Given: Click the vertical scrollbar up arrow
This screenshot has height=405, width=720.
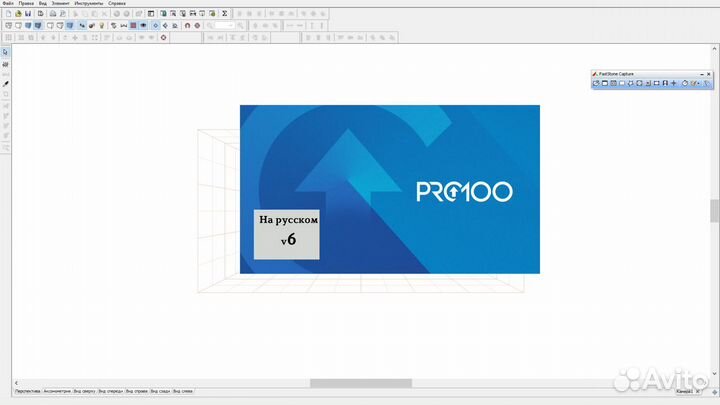Looking at the screenshot, I should point(714,48).
